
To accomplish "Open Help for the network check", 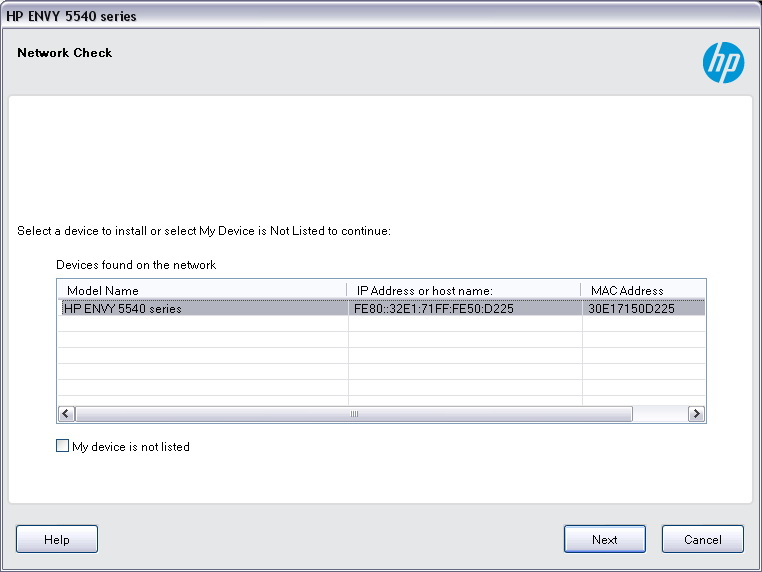I will tap(57, 539).
